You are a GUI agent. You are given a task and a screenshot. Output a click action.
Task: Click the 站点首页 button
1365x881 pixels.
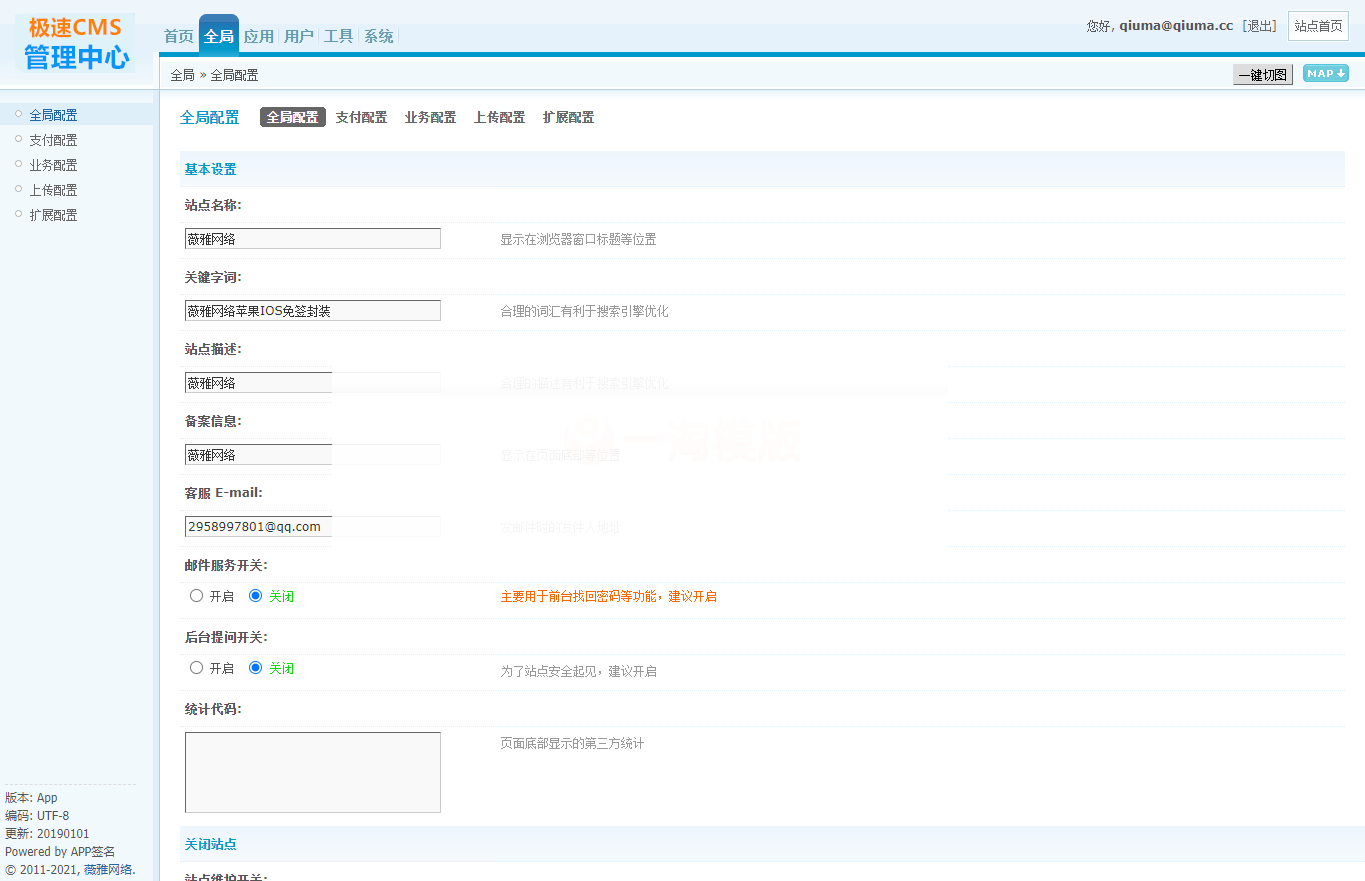tap(1318, 26)
